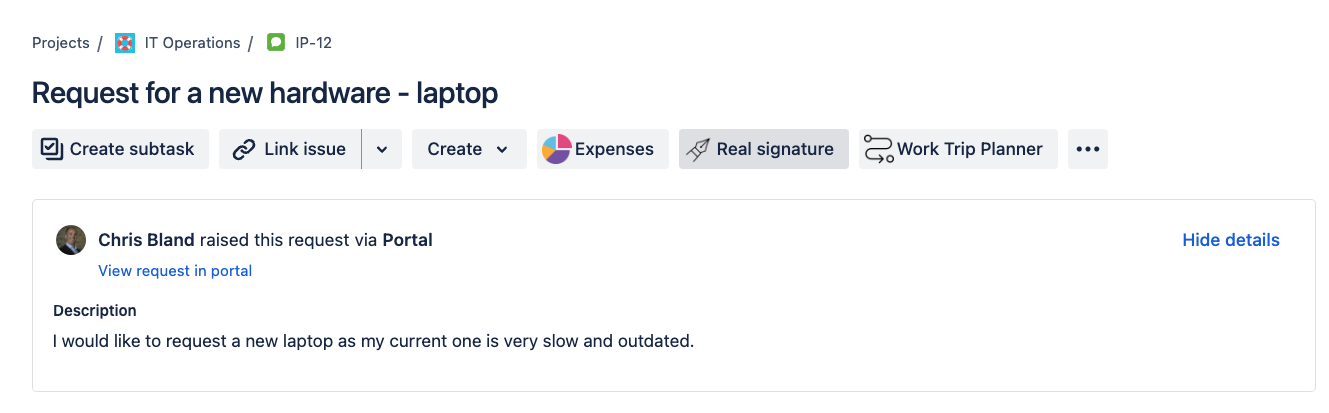Open IT Operations breadcrumb link

coord(192,43)
